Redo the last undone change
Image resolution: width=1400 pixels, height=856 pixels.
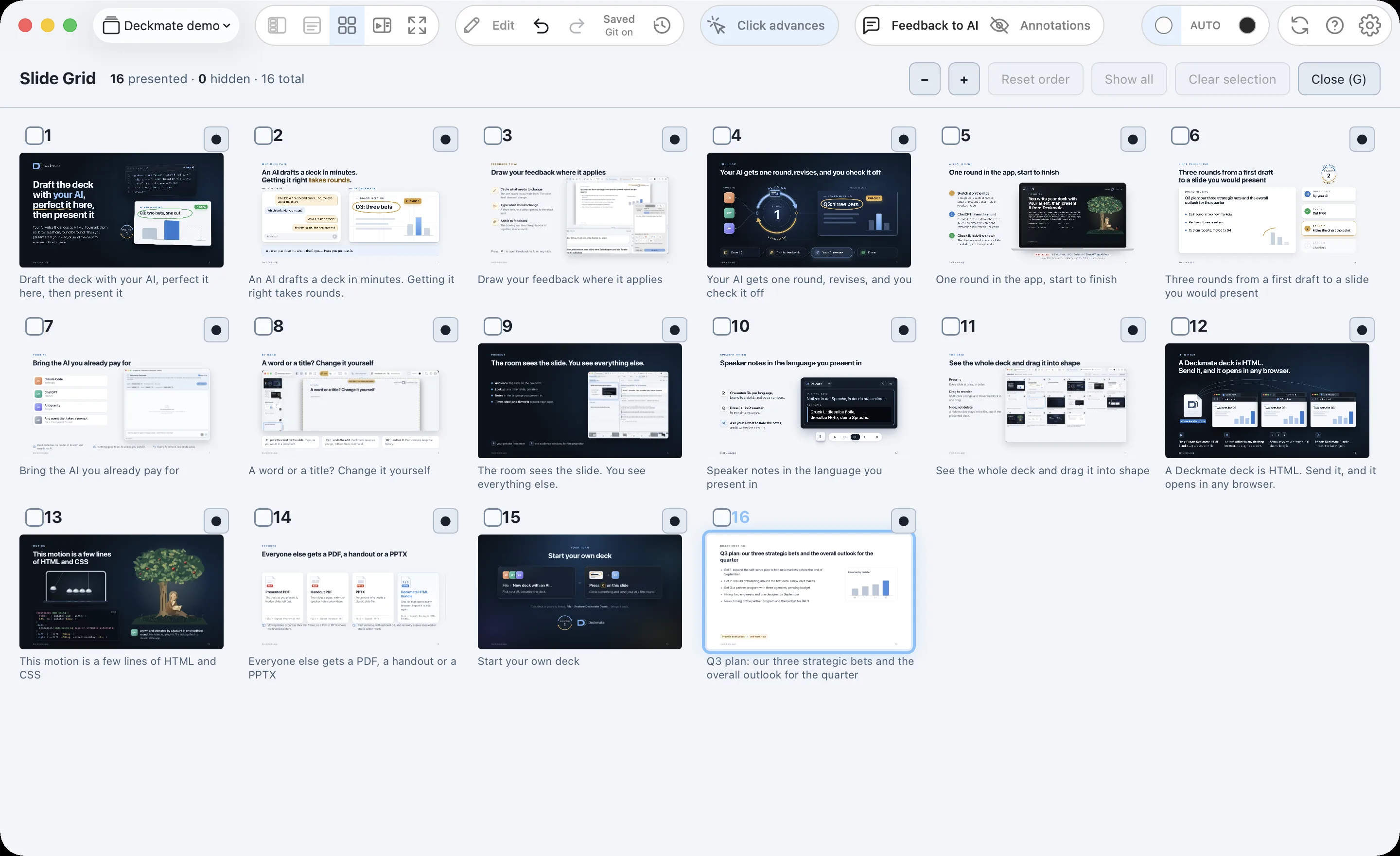pos(577,26)
